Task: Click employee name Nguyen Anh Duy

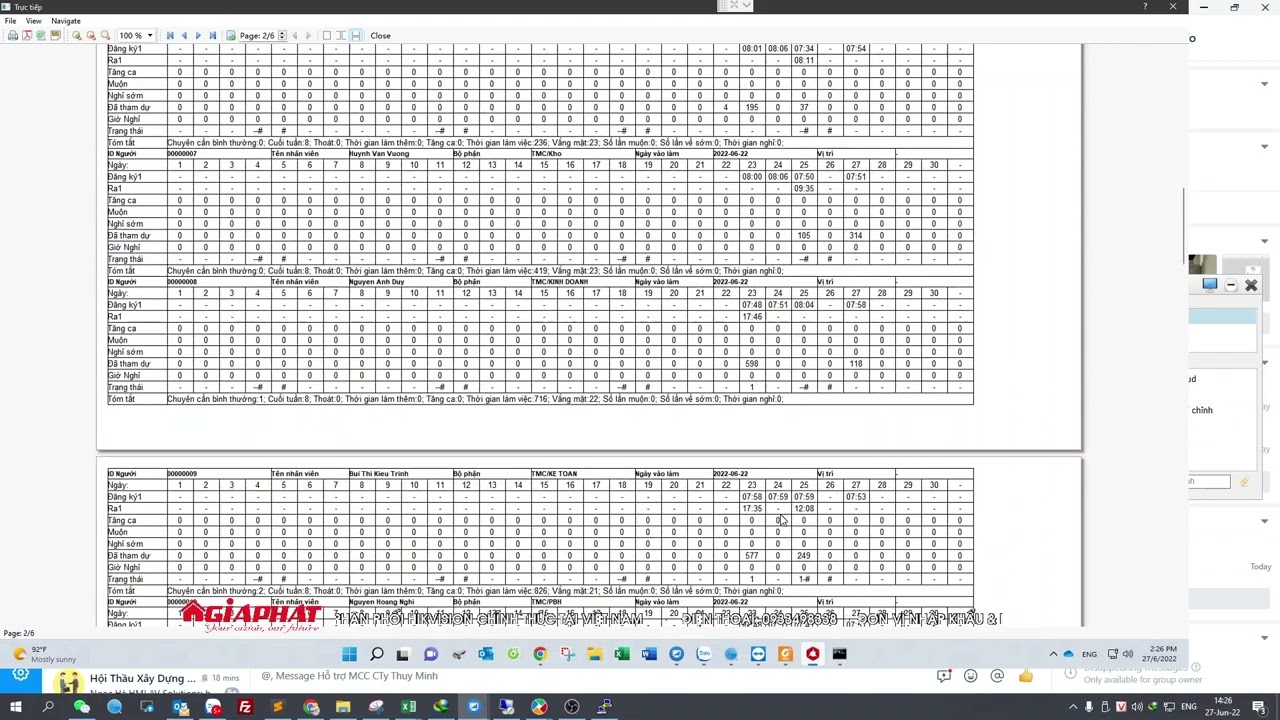Action: 376,282
